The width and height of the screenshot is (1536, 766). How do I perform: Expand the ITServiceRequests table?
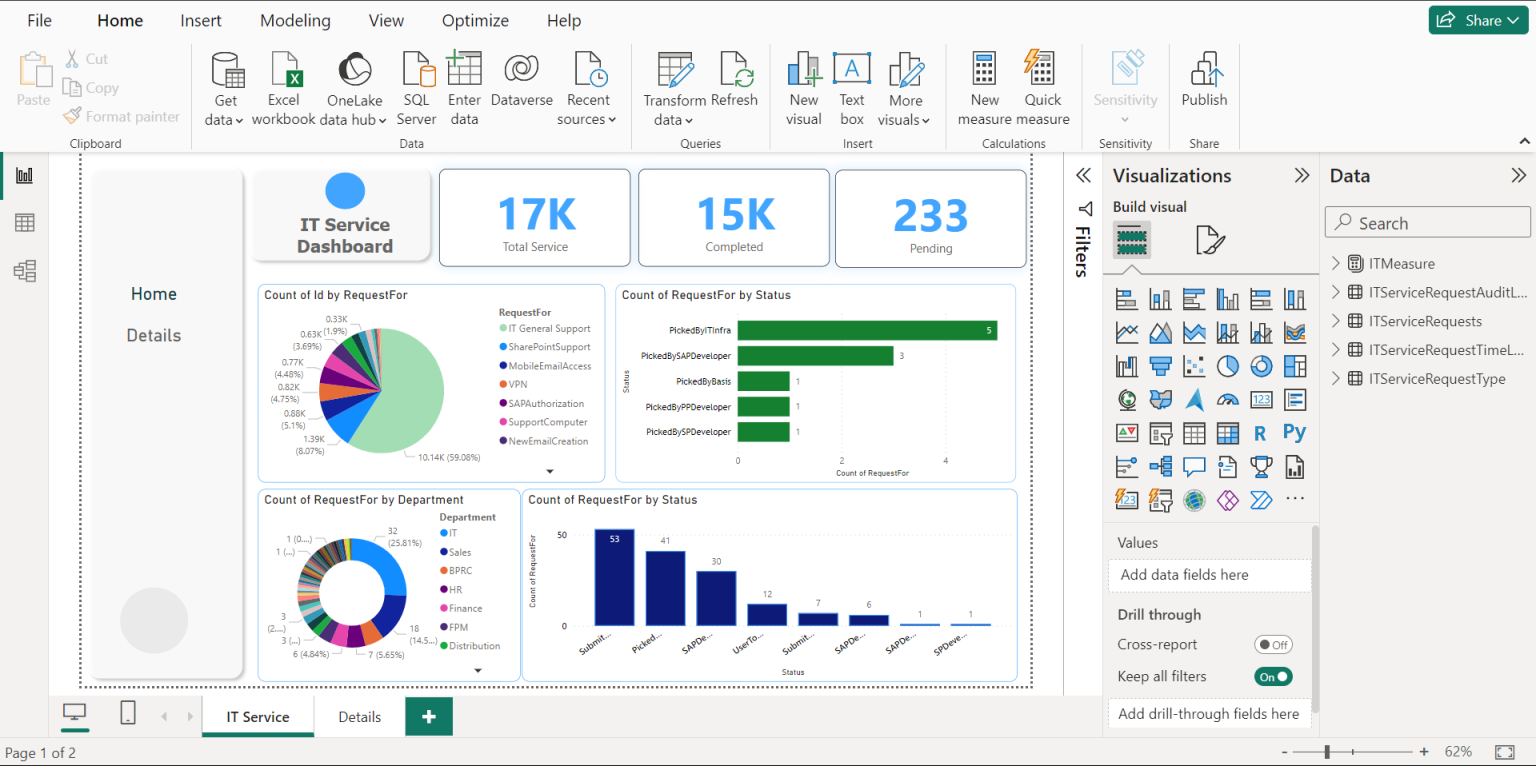(x=1334, y=320)
